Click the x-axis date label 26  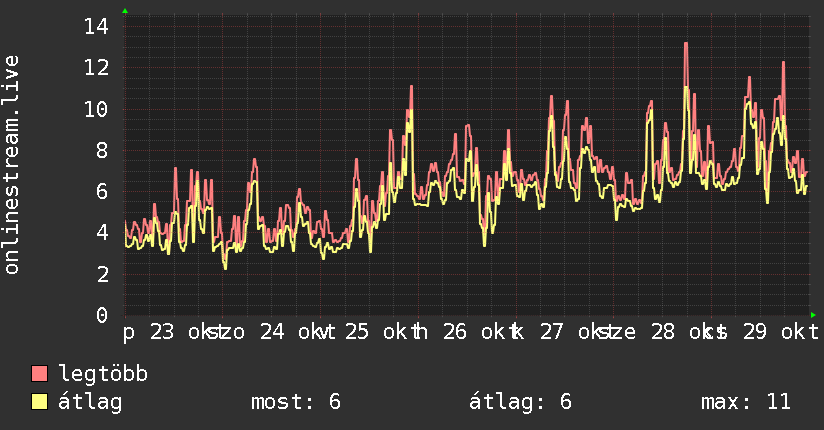[455, 332]
